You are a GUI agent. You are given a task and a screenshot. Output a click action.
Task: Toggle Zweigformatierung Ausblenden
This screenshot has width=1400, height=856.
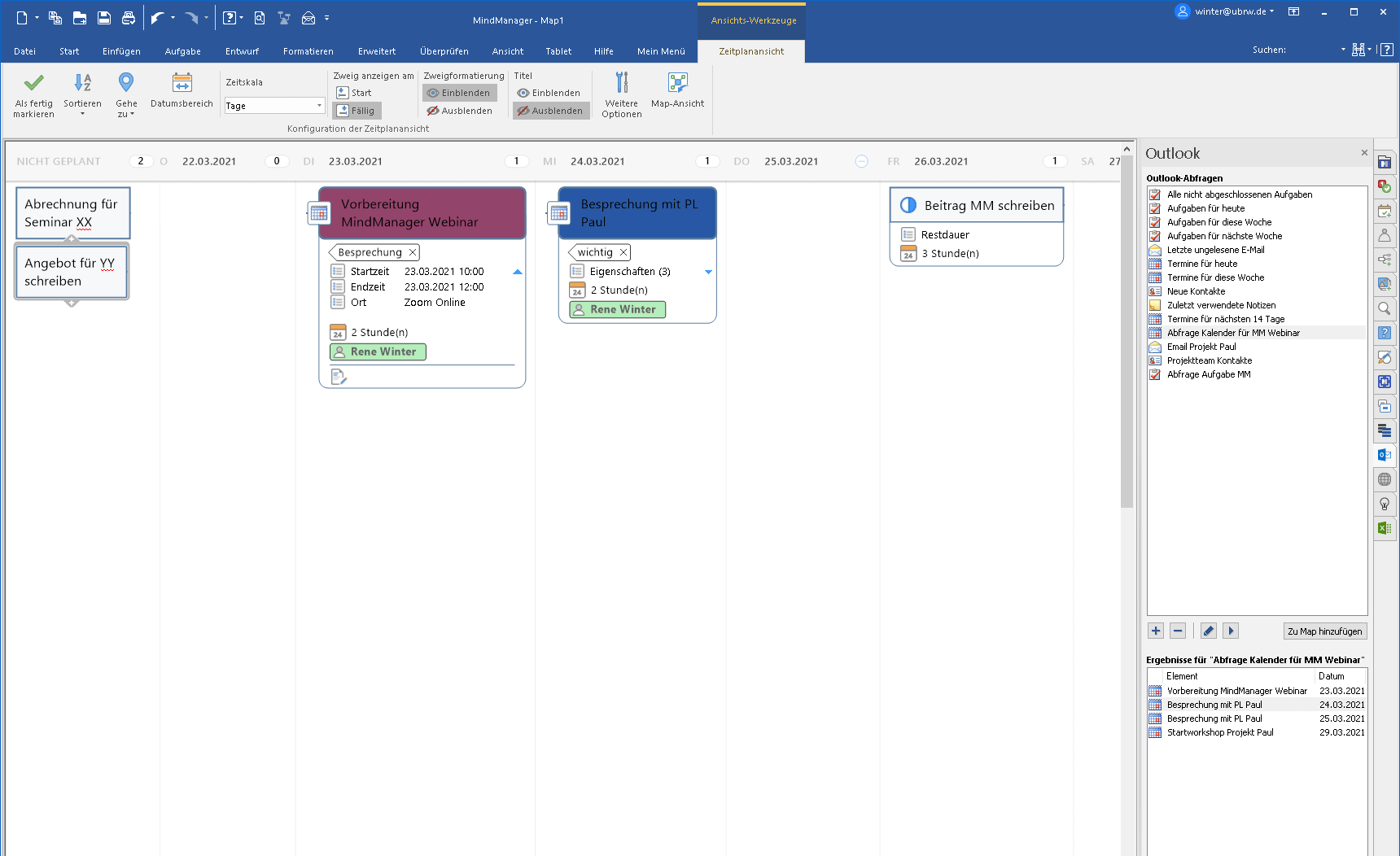(460, 111)
